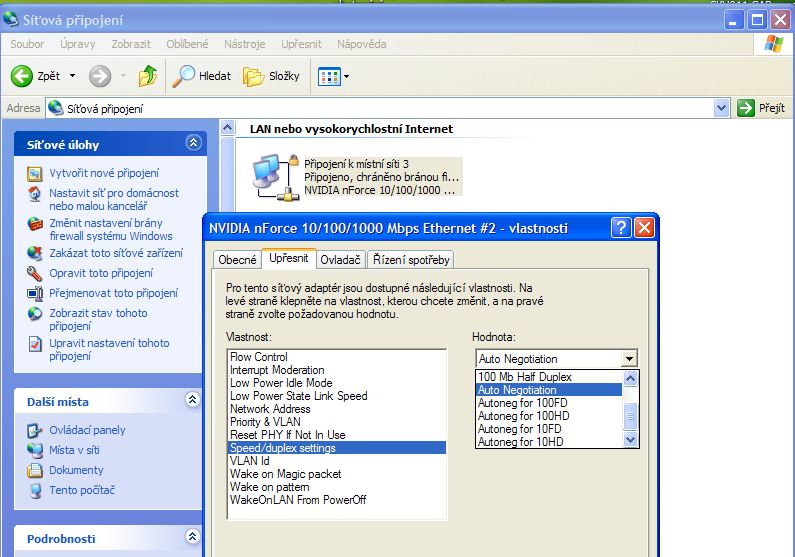Click the green Přejít go arrow icon

pyautogui.click(x=745, y=108)
